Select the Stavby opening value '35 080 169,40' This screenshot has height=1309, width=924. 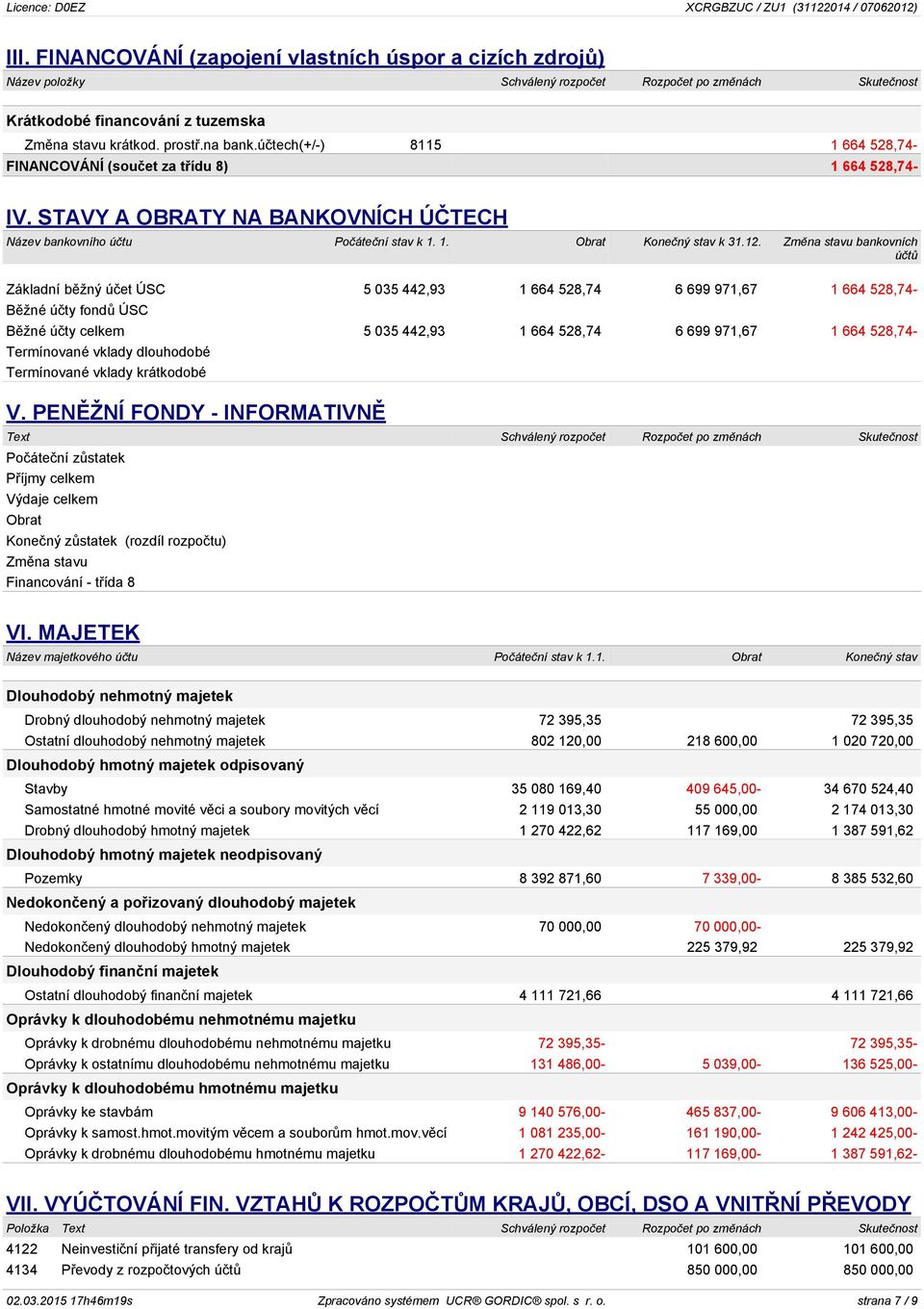pos(556,789)
